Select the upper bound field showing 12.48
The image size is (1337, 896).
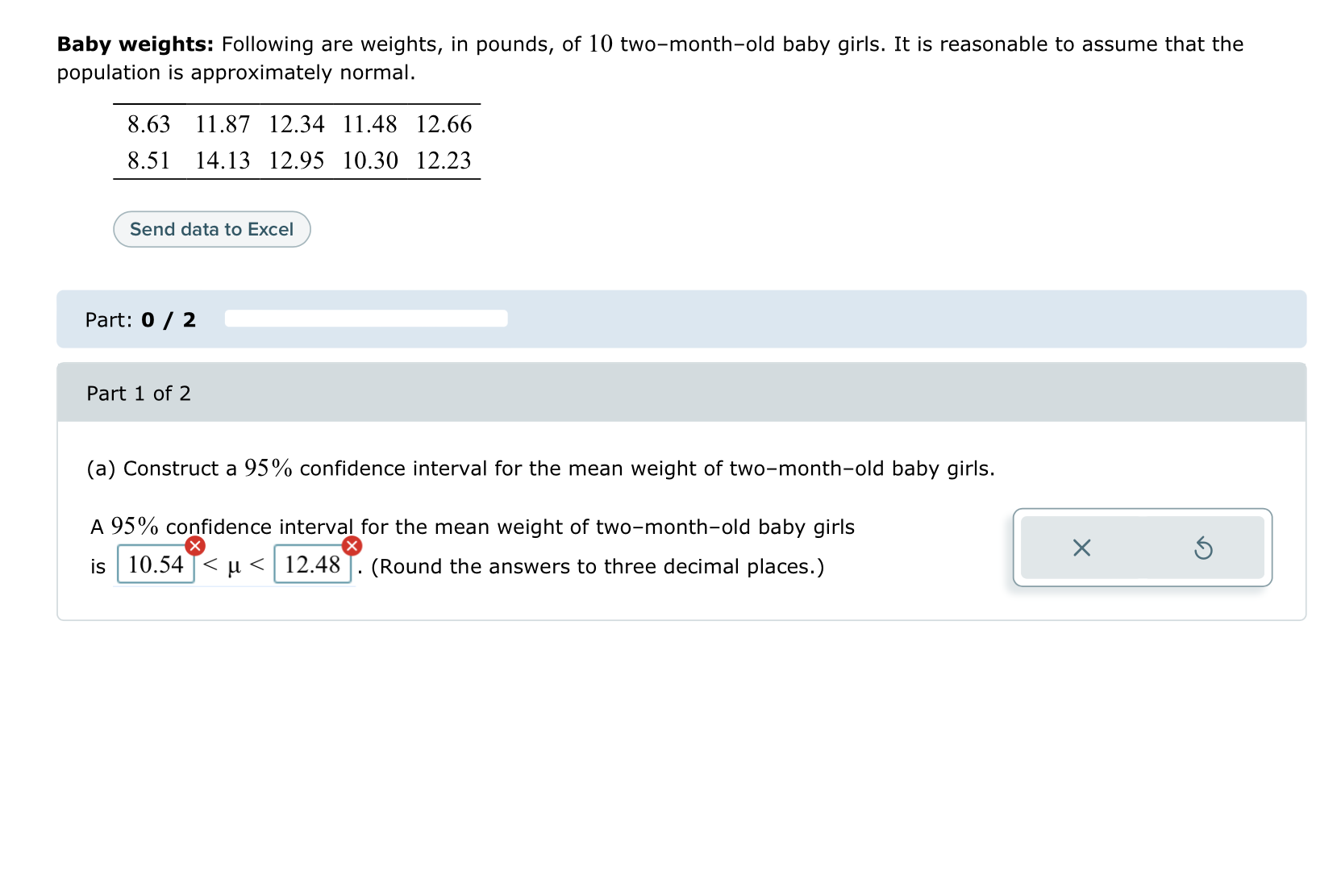313,565
